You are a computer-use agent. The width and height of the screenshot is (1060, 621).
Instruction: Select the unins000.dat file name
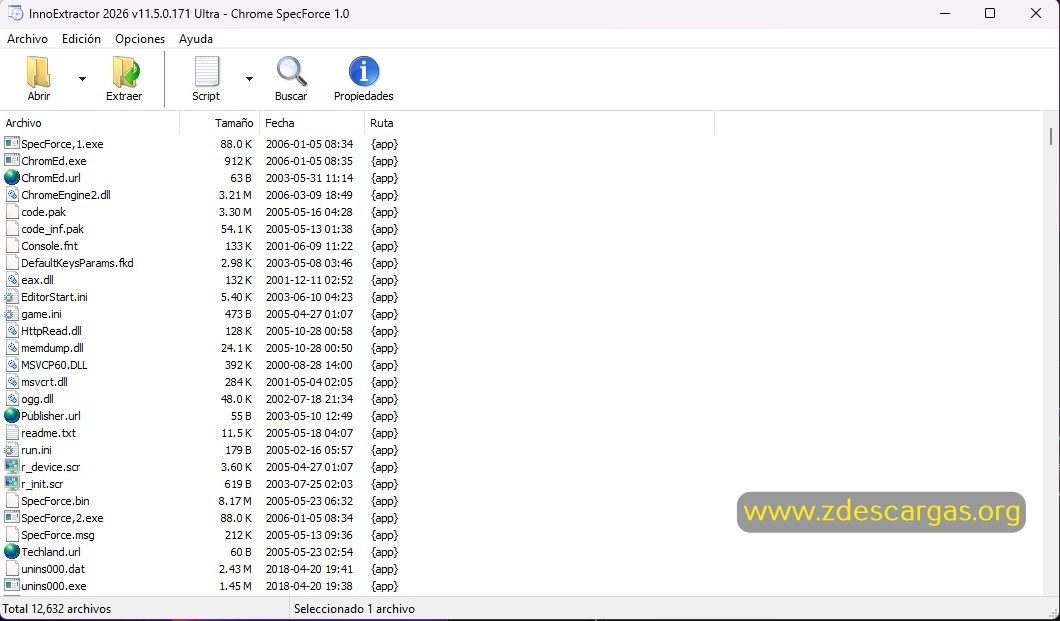(x=53, y=569)
